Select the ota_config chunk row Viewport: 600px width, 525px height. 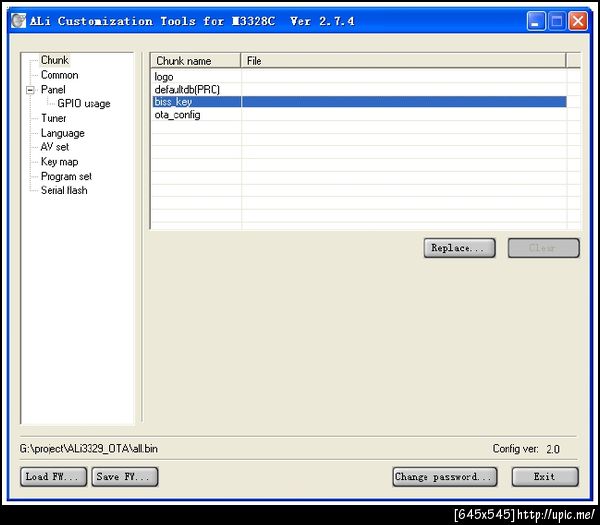click(359, 115)
